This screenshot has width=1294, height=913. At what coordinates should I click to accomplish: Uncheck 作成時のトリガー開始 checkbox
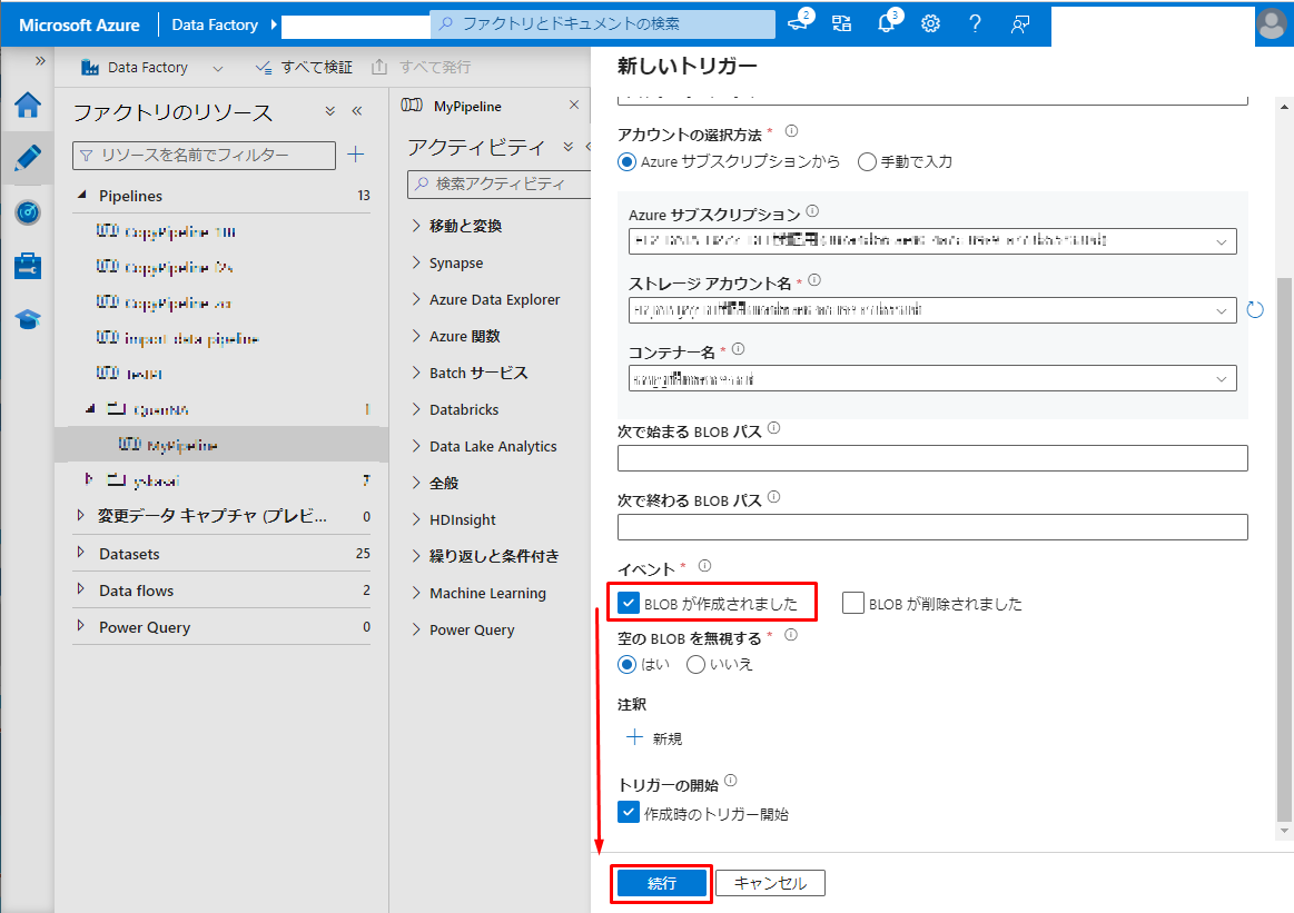628,813
